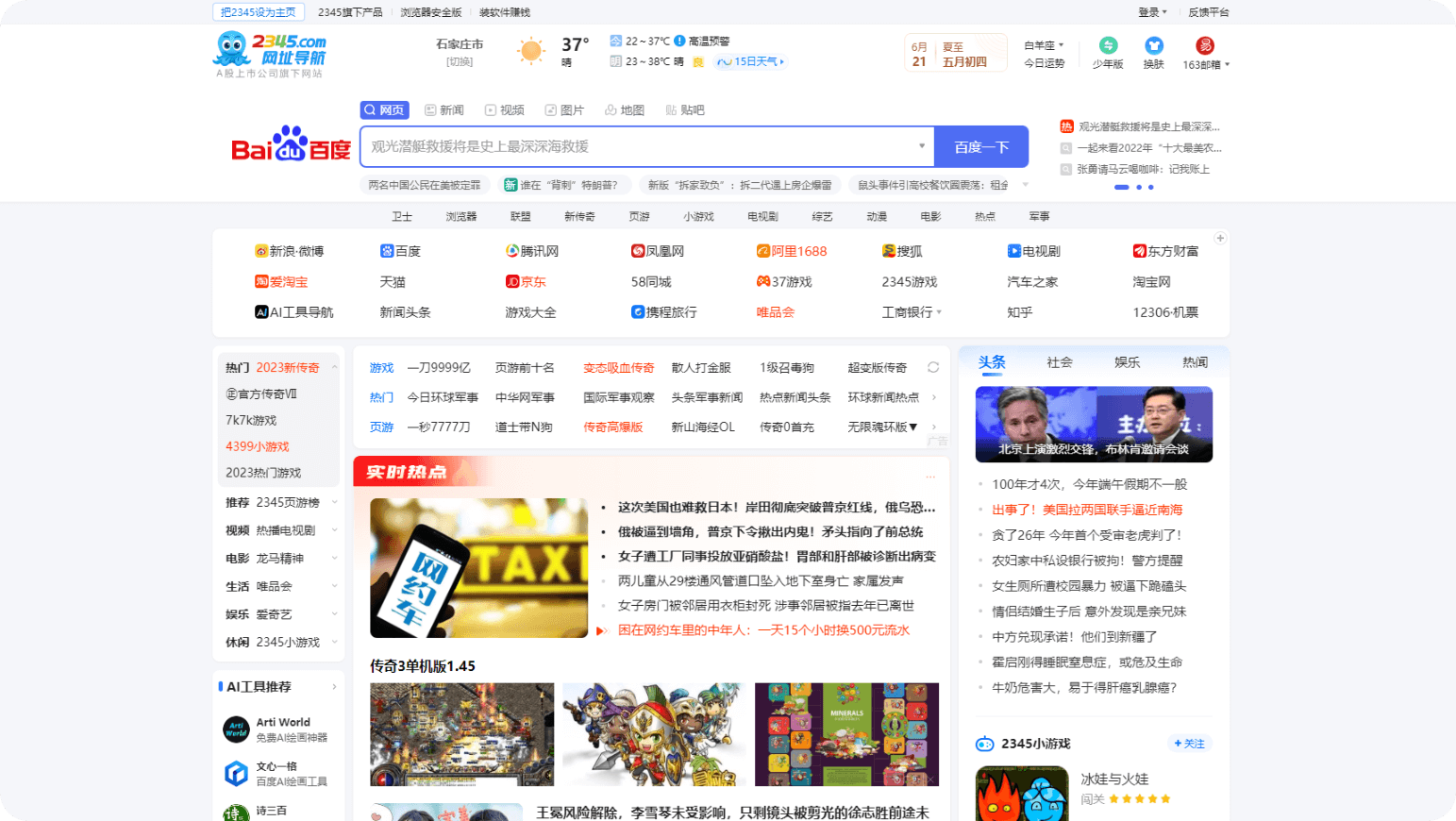Select the 地图 search tab

(x=625, y=109)
